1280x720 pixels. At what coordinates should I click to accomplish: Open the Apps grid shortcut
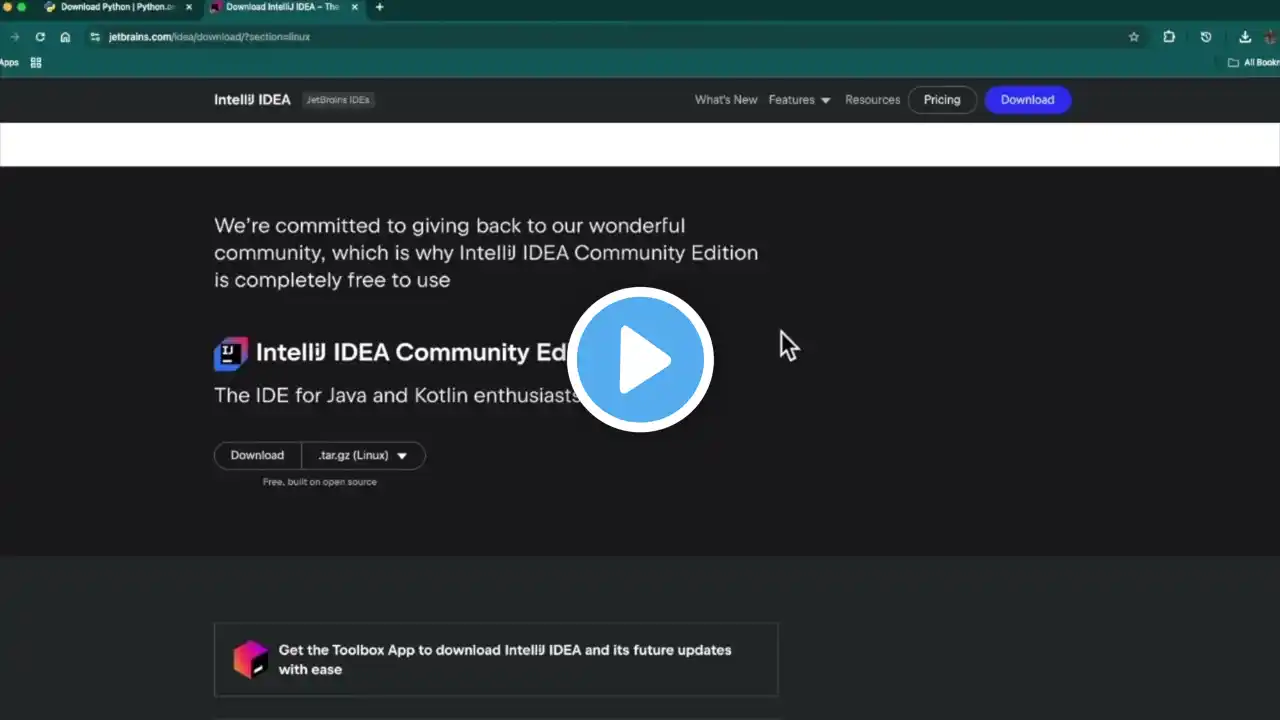[36, 62]
